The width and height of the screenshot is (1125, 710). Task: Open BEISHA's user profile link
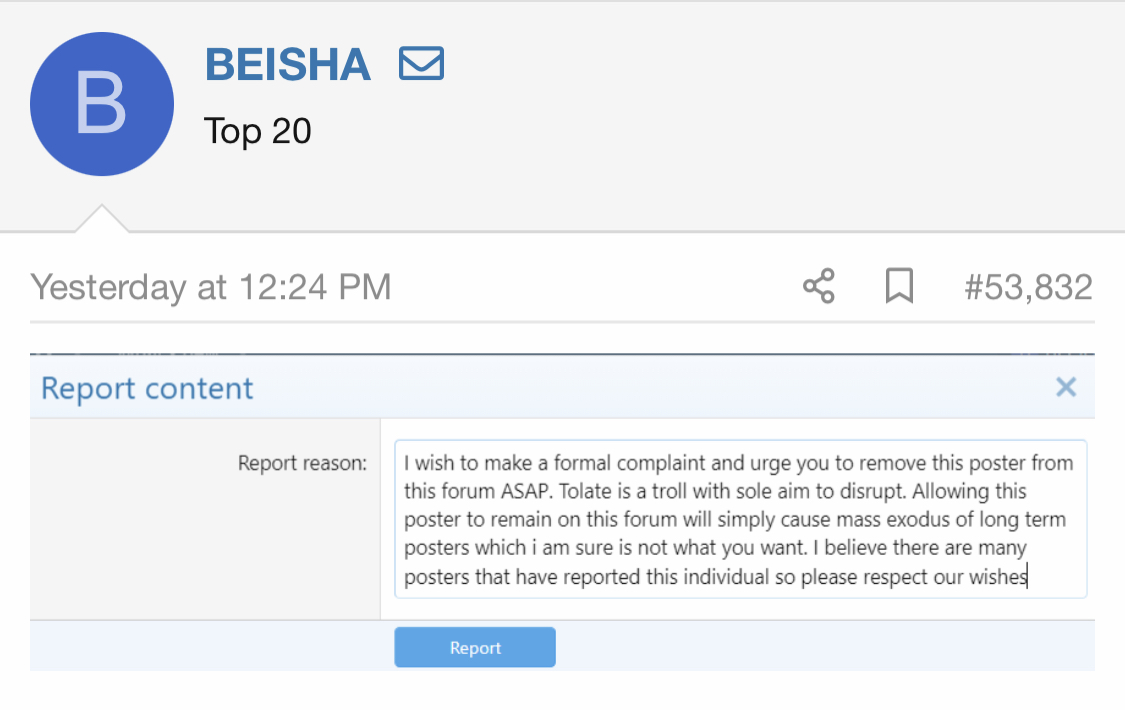pos(288,65)
